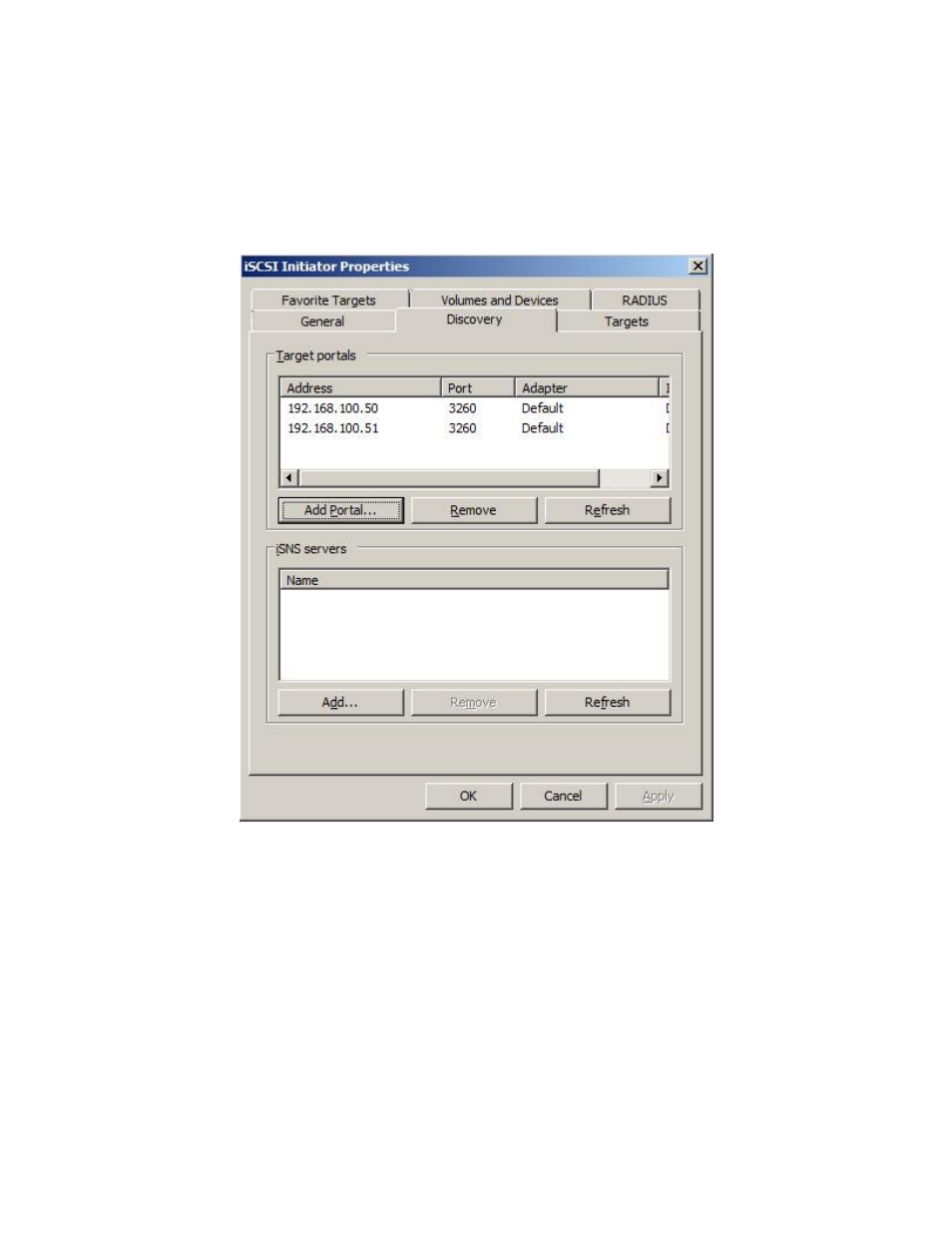Remove the selected target portal
The image size is (952, 1233).
point(473,510)
